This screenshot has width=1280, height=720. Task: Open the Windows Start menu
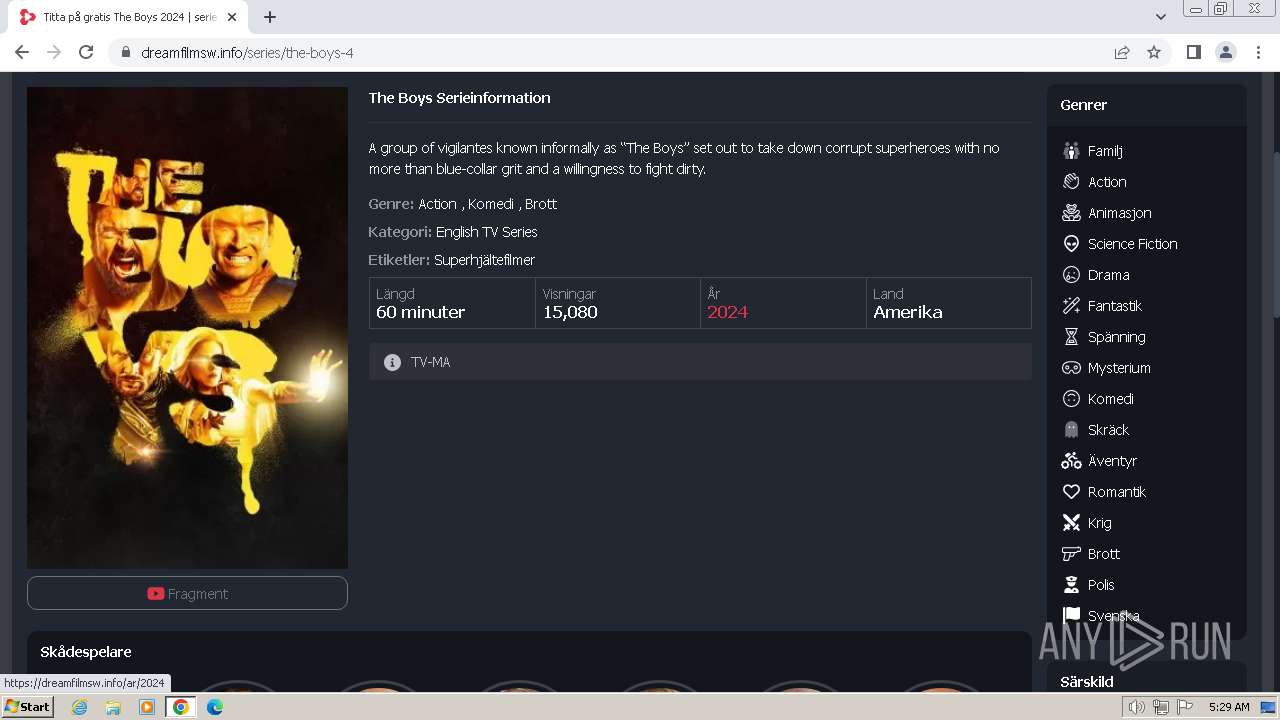point(28,707)
